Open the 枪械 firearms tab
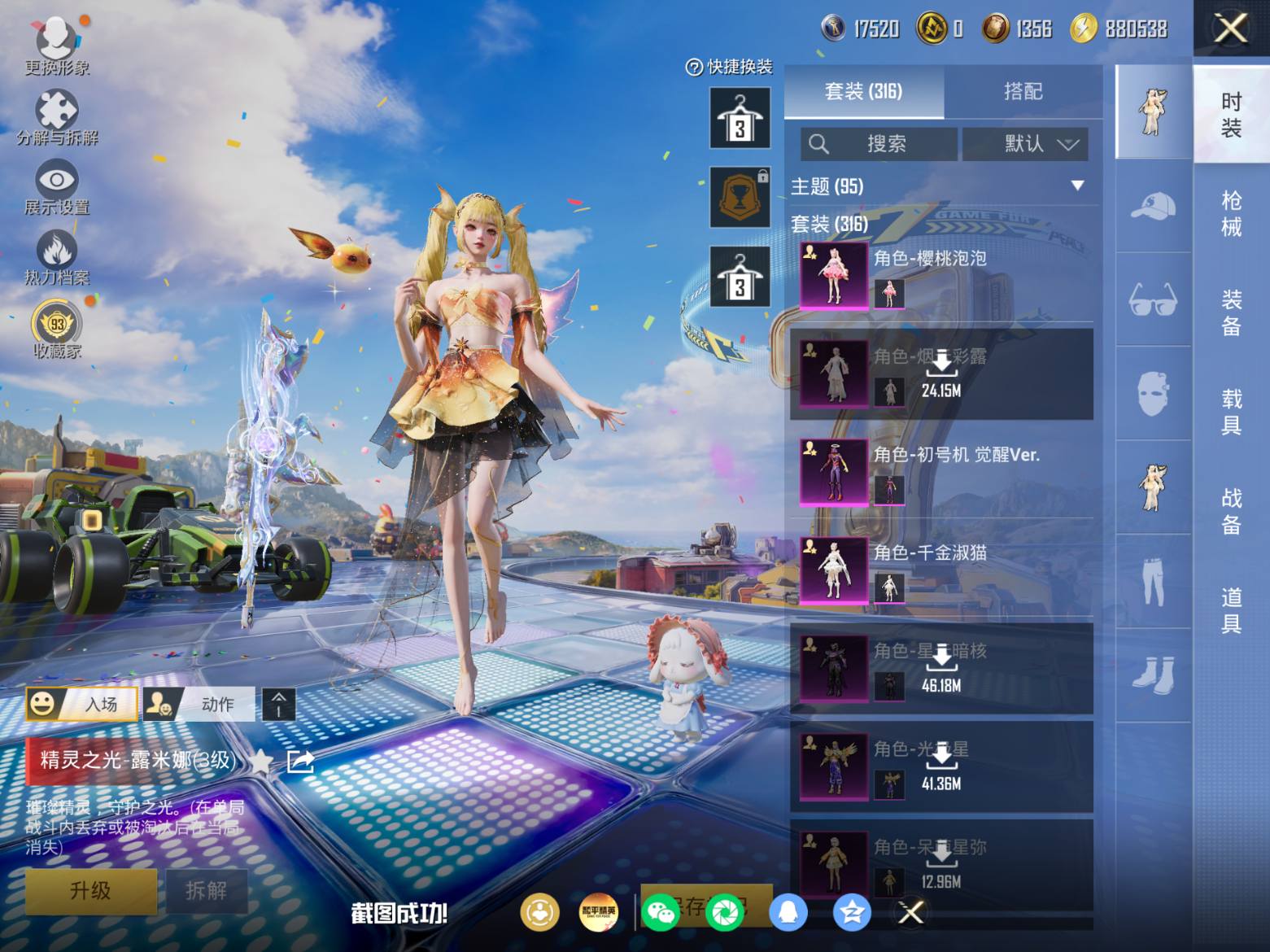This screenshot has width=1270, height=952. pos(1232,213)
